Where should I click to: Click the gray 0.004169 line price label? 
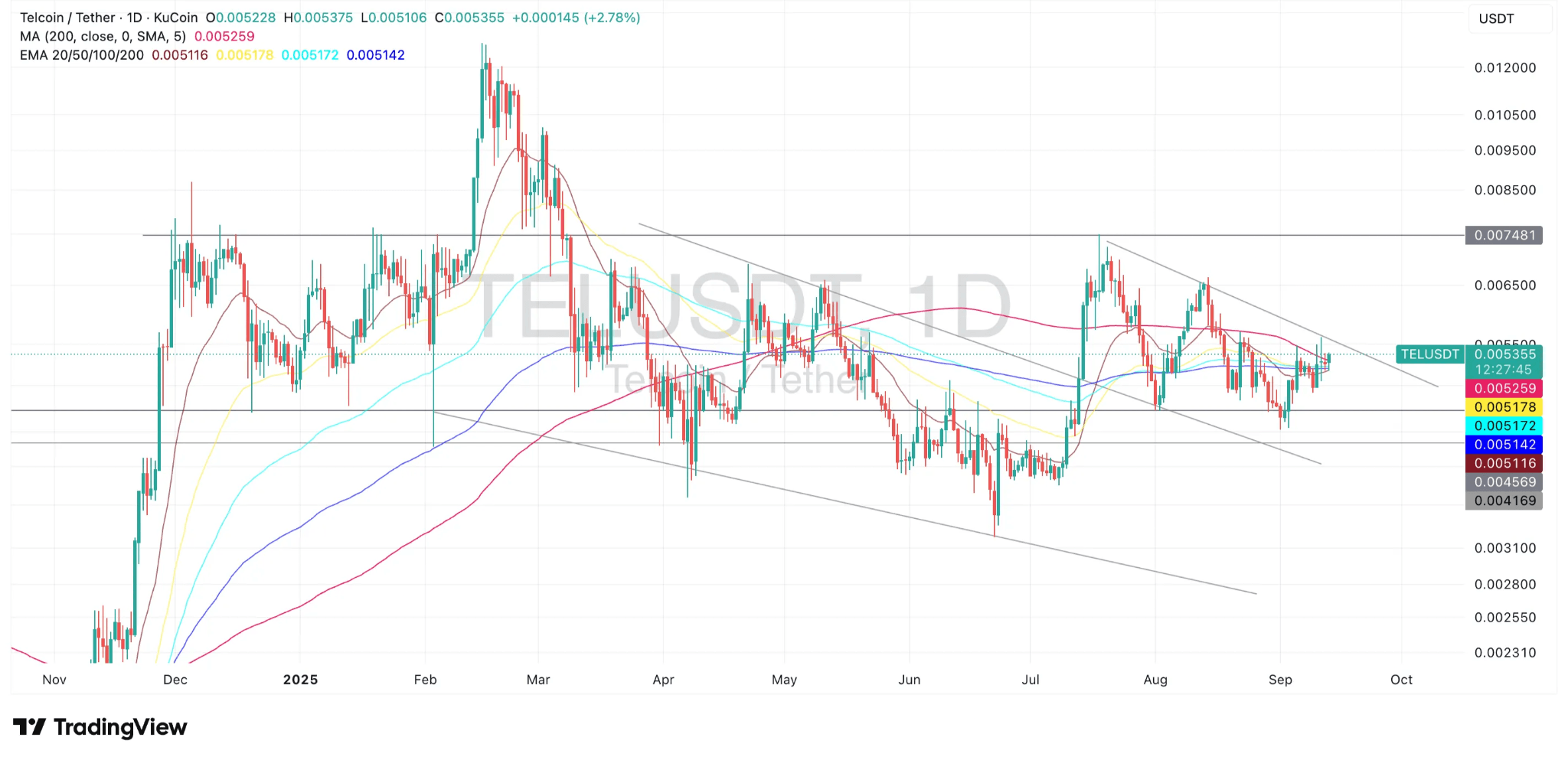[x=1504, y=501]
